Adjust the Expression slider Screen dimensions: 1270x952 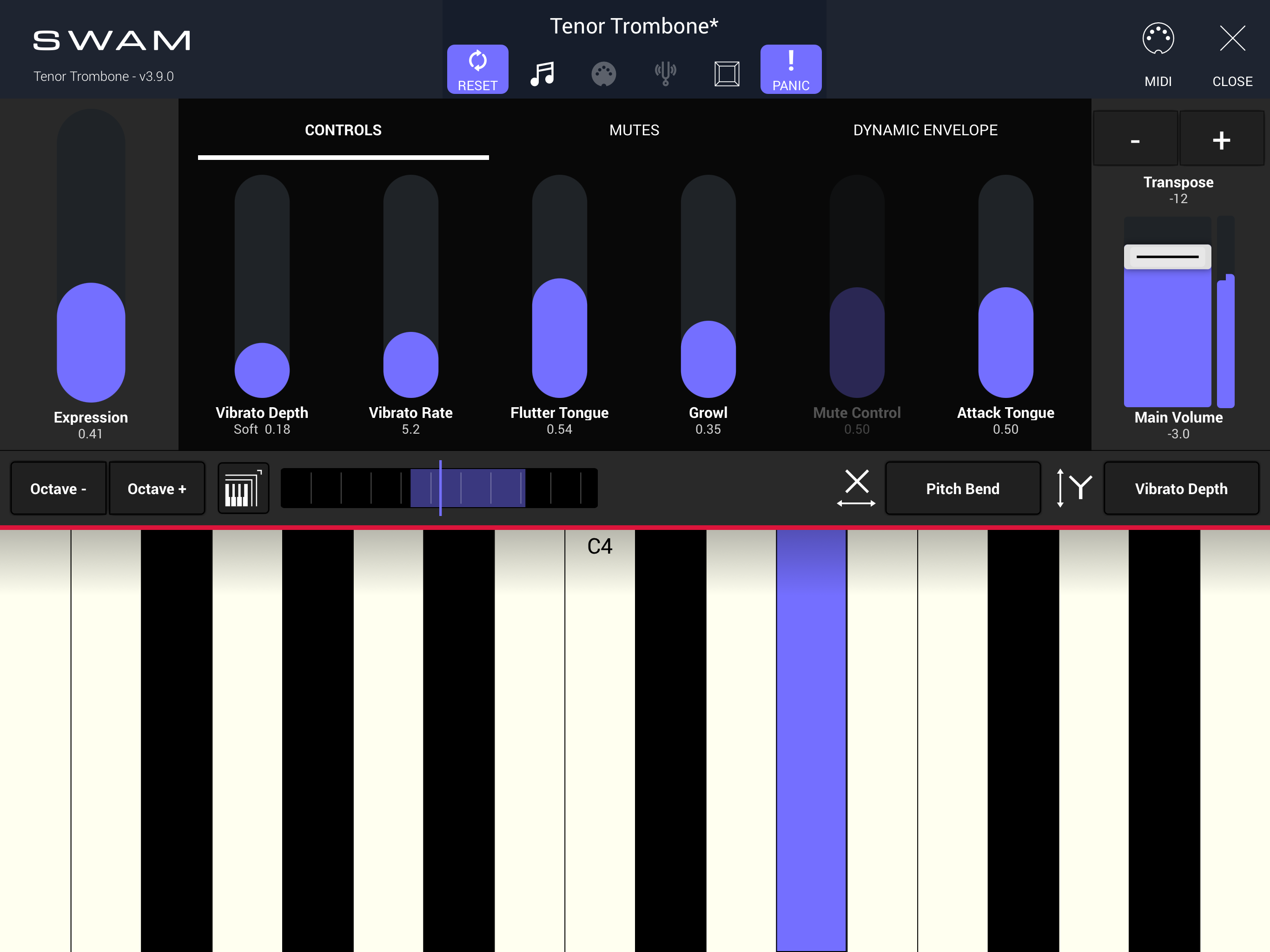91,256
